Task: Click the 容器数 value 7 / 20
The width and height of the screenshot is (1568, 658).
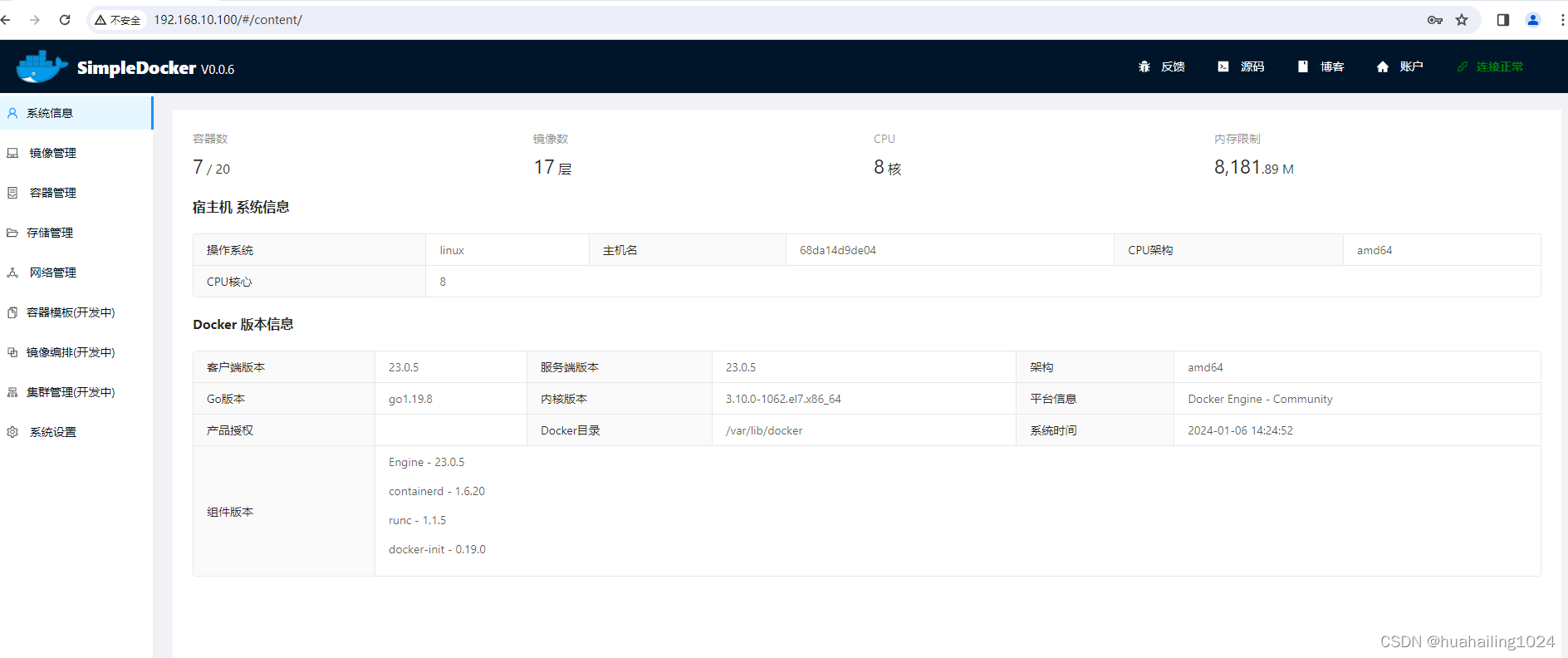Action: (212, 168)
